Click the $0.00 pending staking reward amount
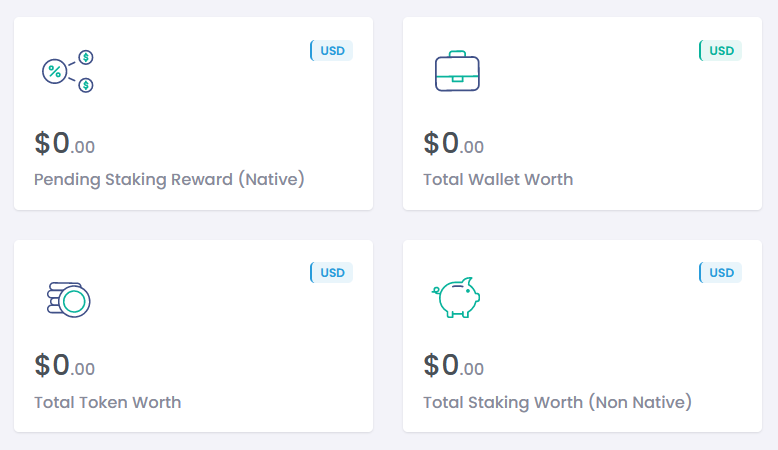 point(65,144)
